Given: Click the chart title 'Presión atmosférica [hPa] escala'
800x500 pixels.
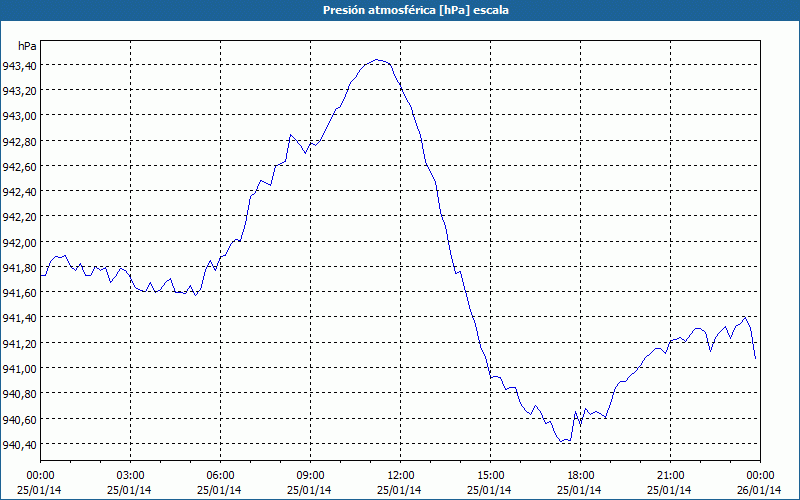Looking at the screenshot, I should coord(415,10).
